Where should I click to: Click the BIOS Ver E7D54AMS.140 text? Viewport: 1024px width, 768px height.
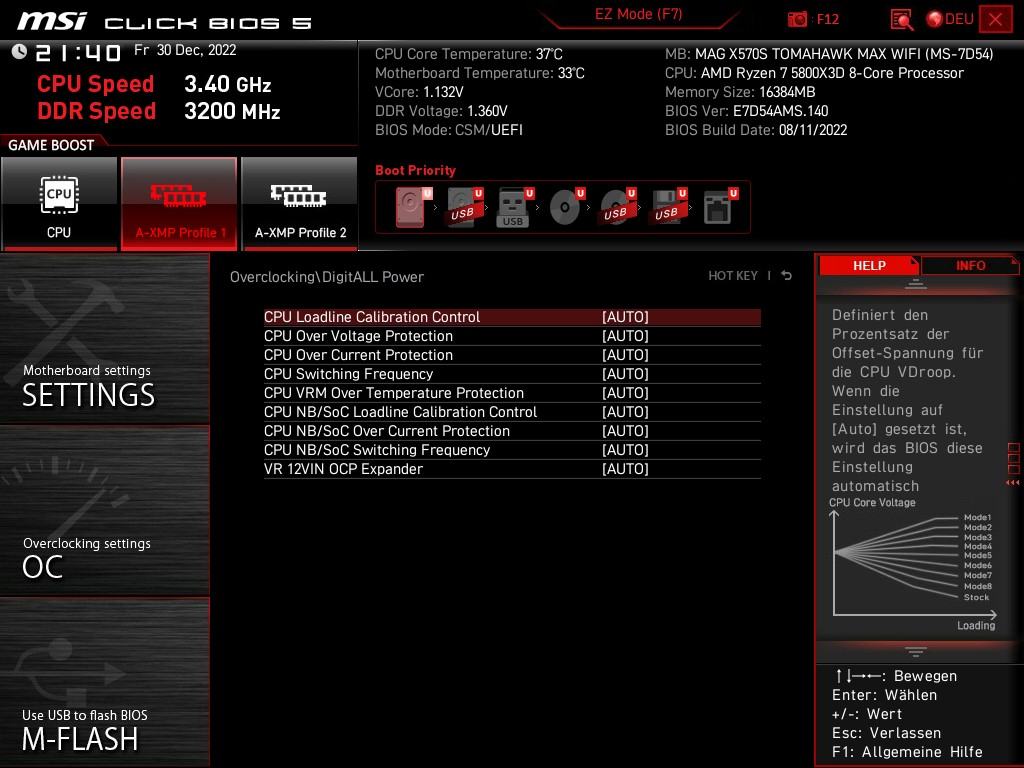(746, 111)
